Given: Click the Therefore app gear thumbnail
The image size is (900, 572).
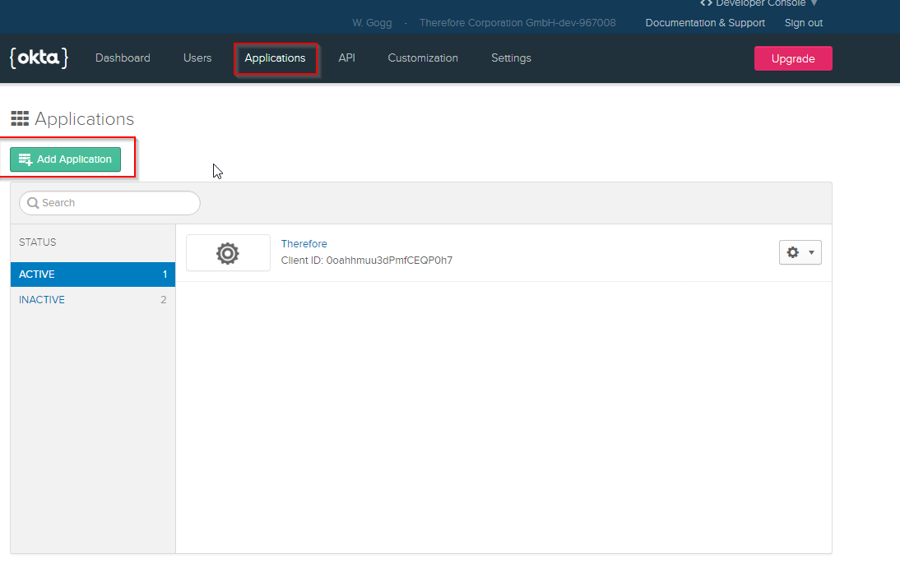Looking at the screenshot, I should pos(228,253).
